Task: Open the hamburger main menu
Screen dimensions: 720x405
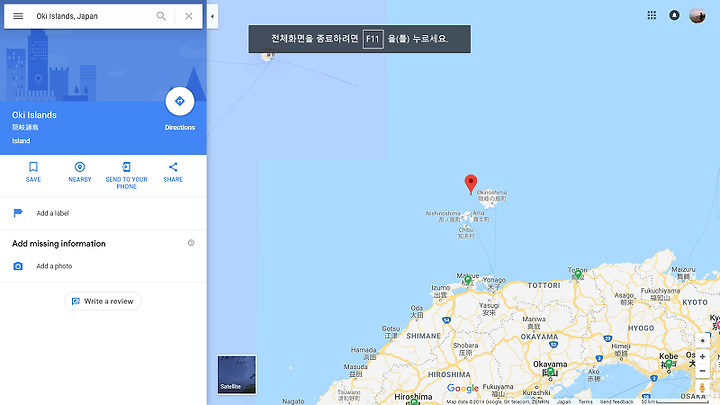Action: click(18, 16)
